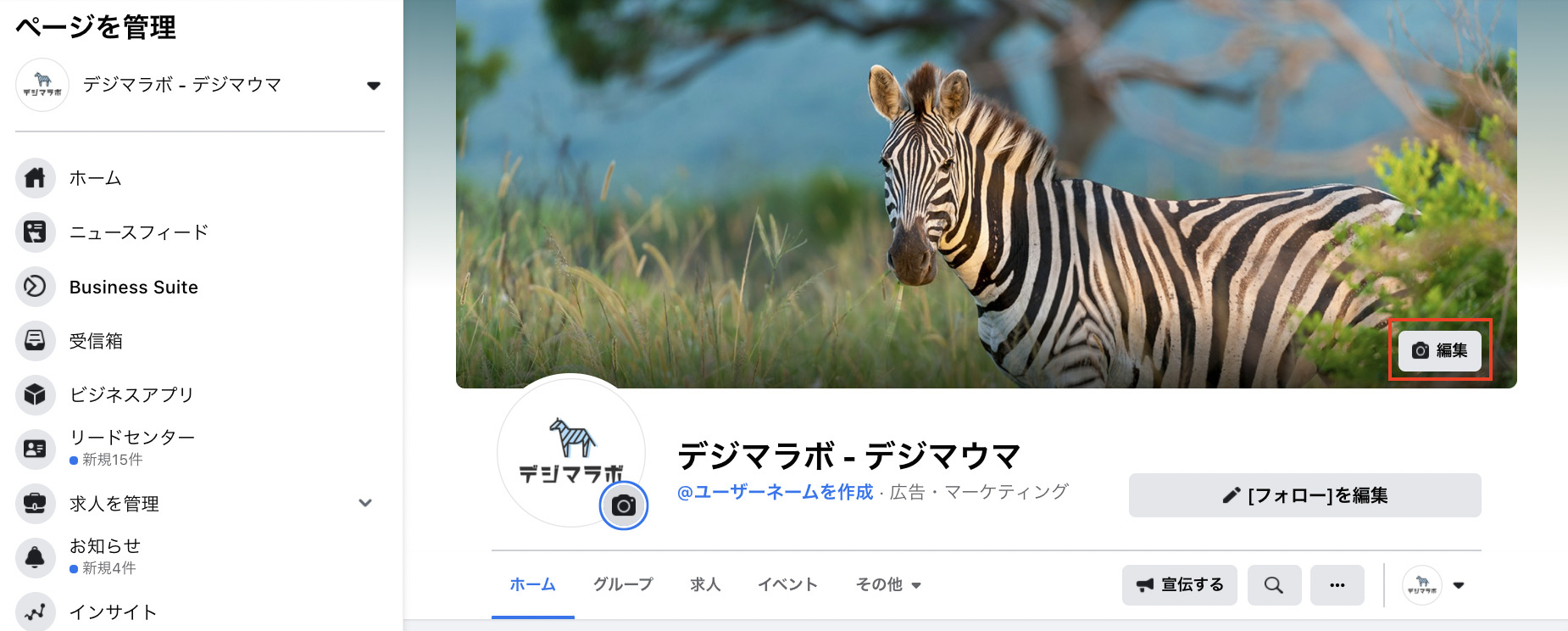Click the camera icon on profile picture
Viewport: 1568px width, 631px height.
[x=624, y=505]
